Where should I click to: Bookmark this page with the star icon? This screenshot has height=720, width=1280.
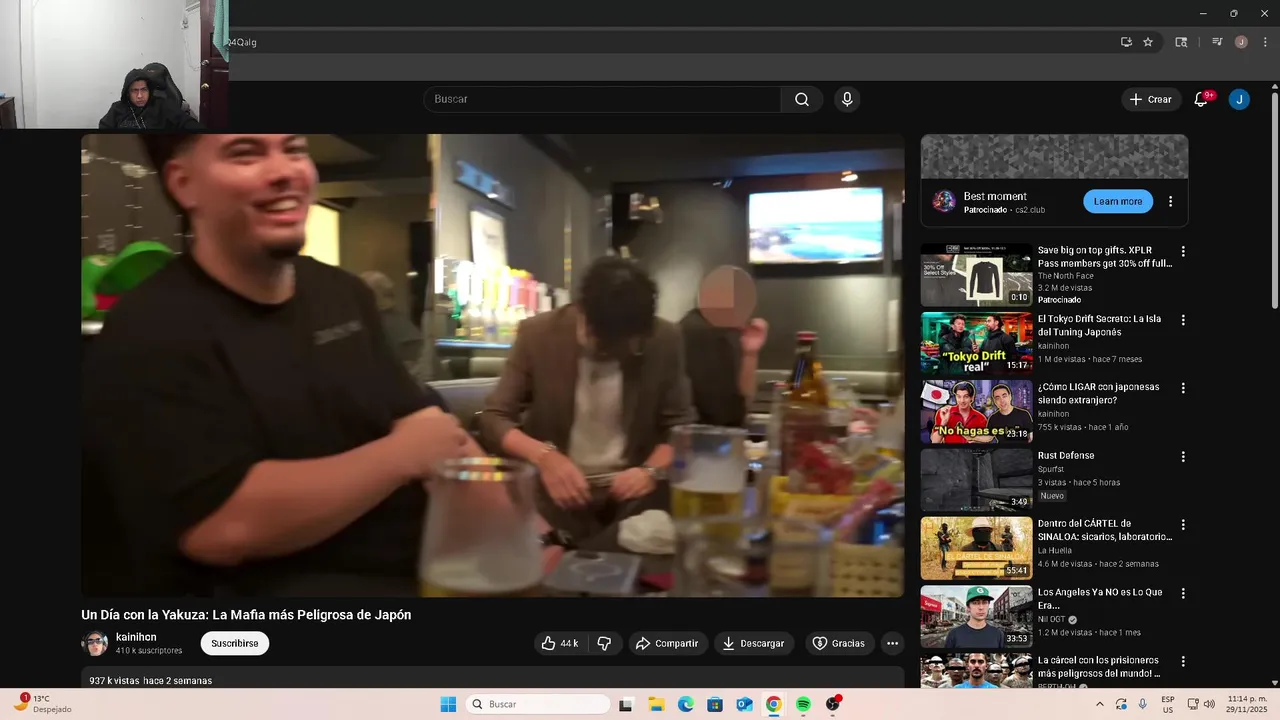coord(1148,42)
